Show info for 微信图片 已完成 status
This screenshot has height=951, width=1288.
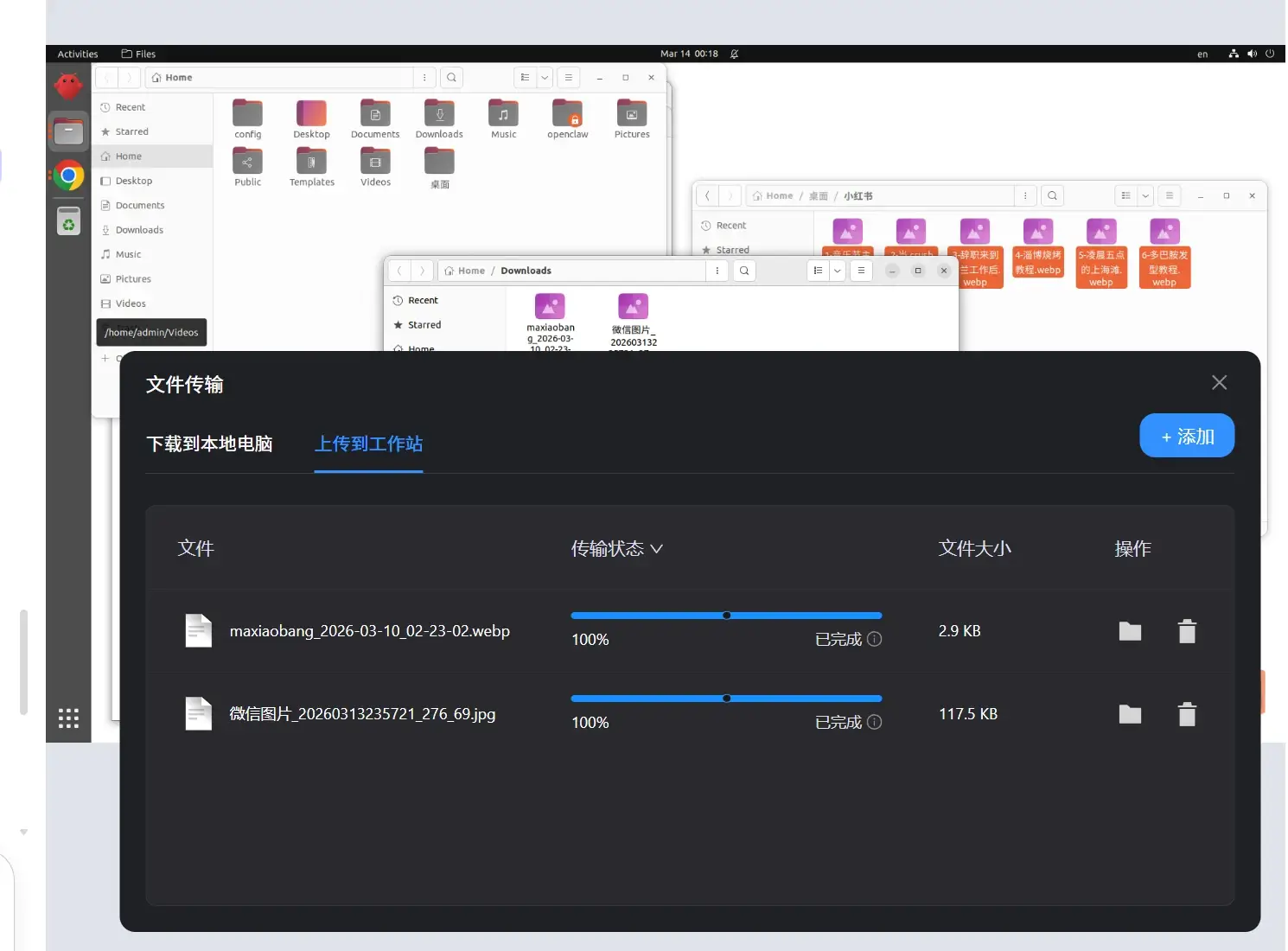pos(875,722)
